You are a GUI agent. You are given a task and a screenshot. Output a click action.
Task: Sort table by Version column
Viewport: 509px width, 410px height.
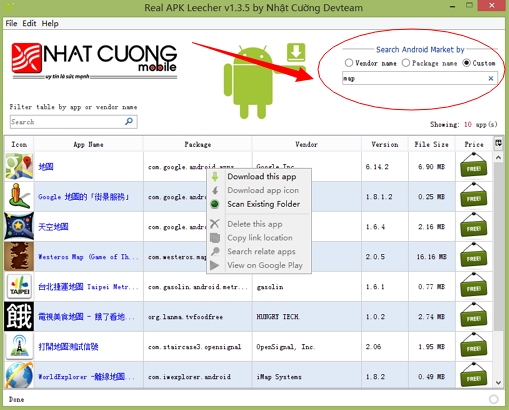coord(385,144)
